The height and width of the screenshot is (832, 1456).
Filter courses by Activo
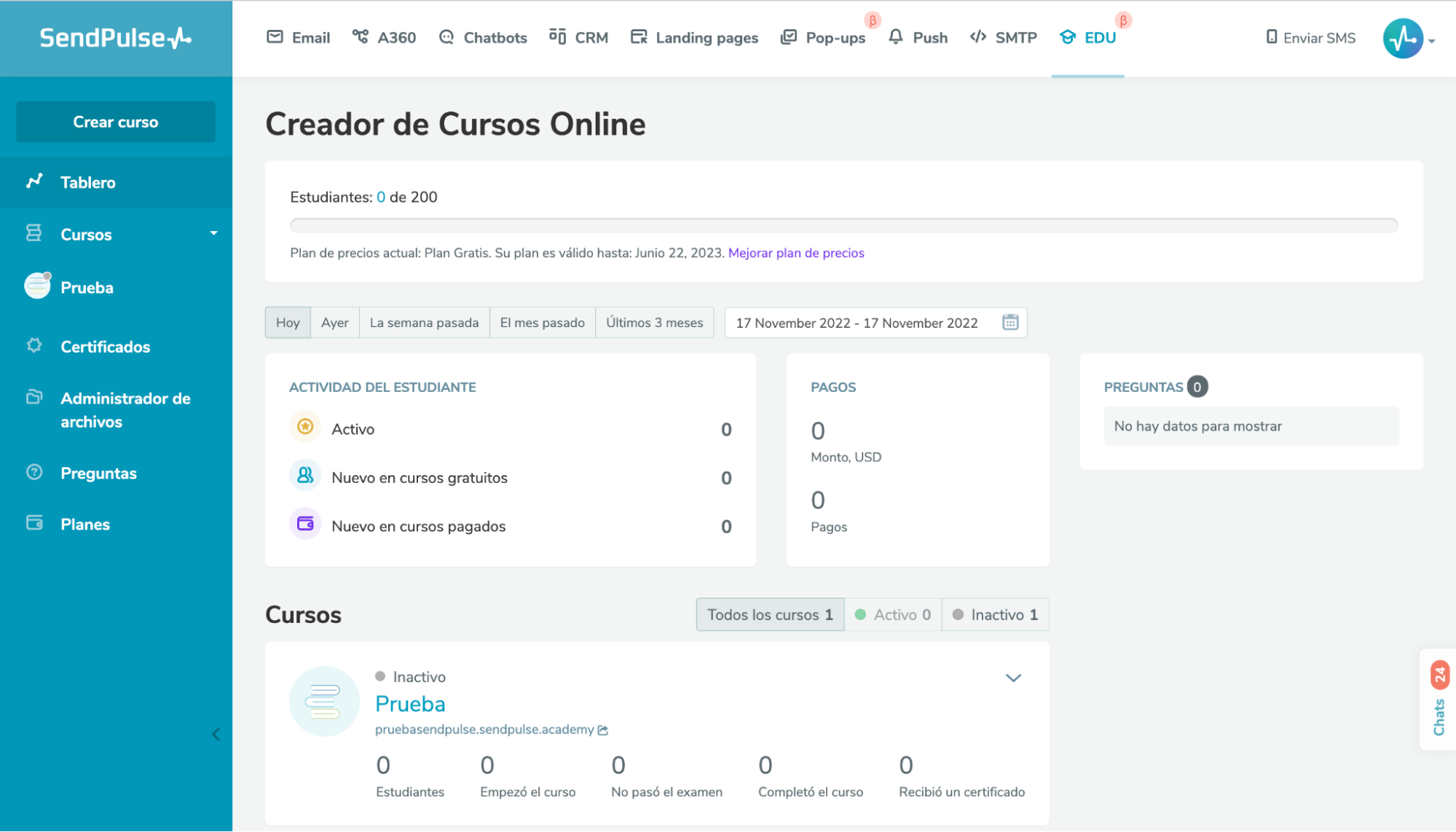893,615
